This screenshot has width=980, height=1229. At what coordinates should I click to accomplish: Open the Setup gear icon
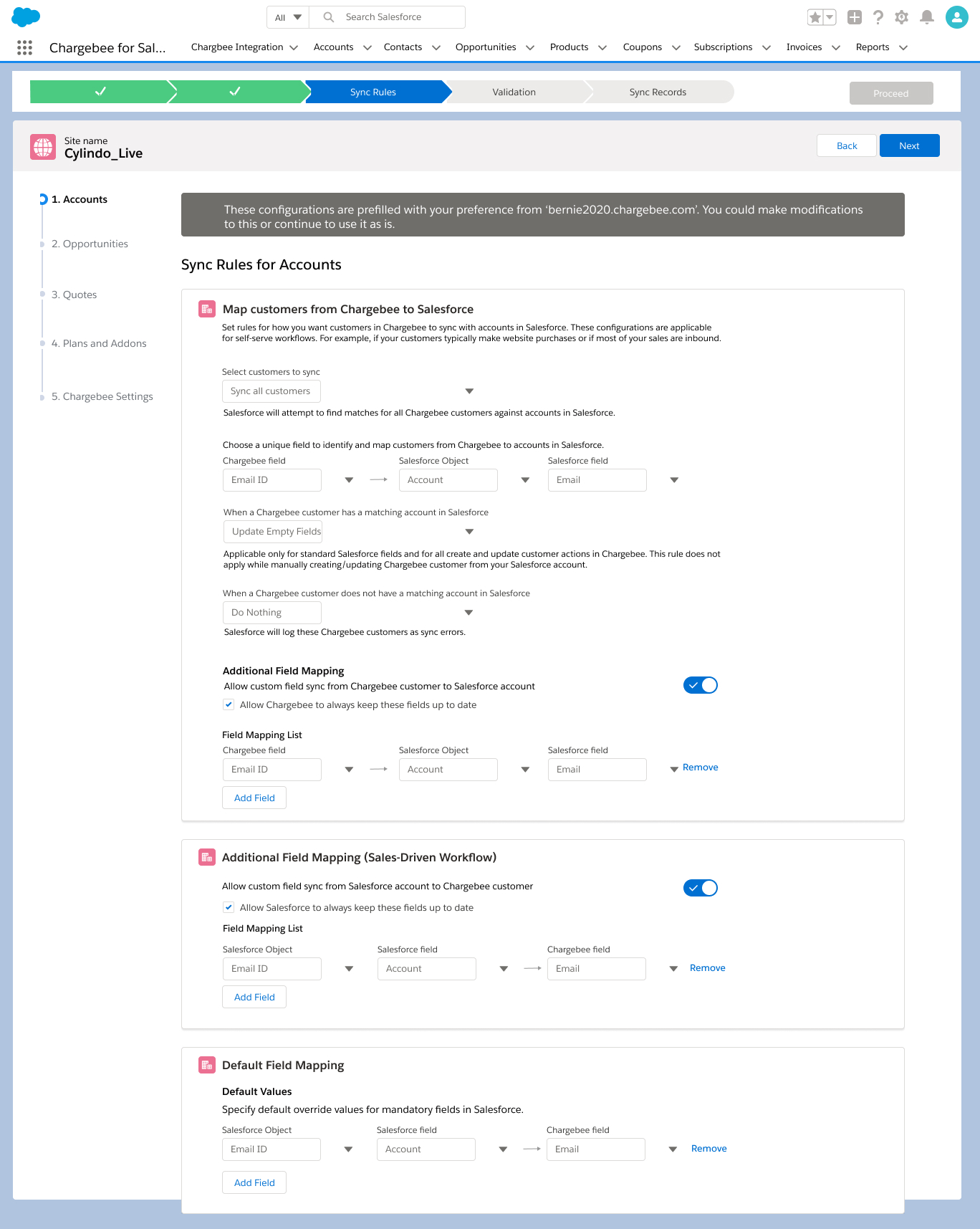point(902,17)
